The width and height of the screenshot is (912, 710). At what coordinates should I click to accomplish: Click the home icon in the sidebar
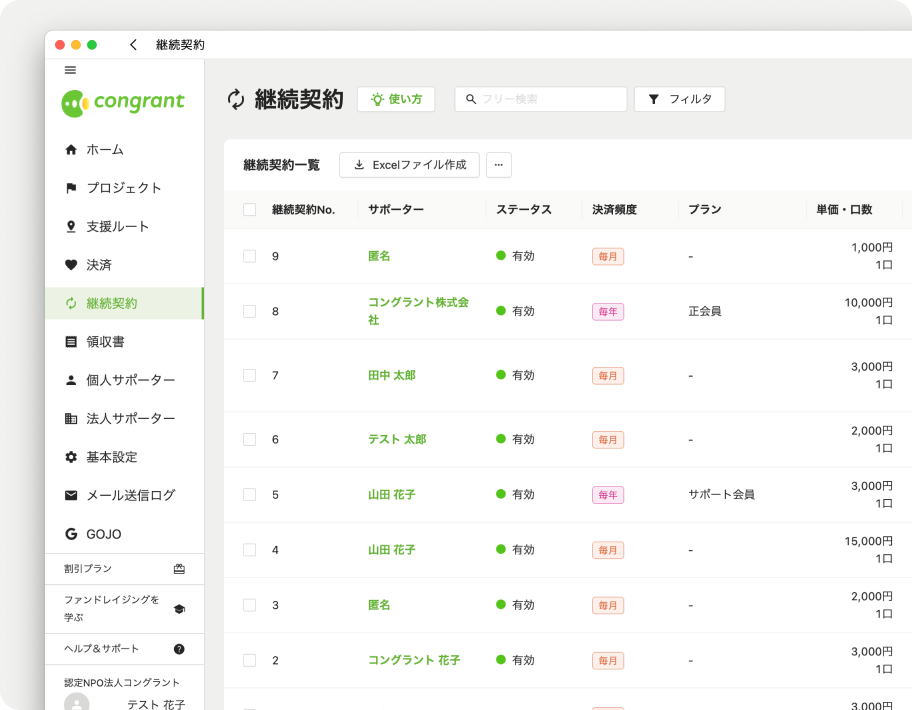point(71,149)
